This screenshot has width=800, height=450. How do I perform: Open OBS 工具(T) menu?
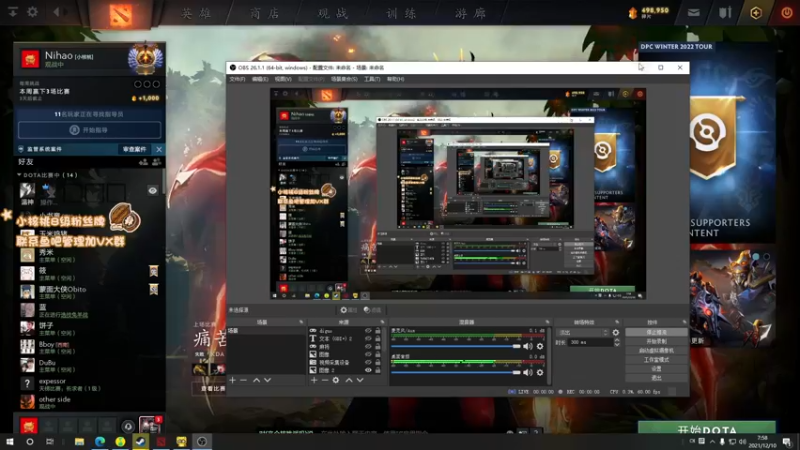(x=372, y=79)
